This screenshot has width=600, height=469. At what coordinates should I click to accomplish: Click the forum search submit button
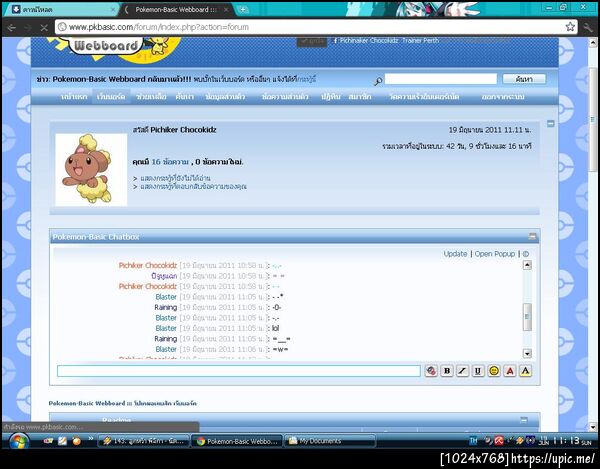click(524, 79)
